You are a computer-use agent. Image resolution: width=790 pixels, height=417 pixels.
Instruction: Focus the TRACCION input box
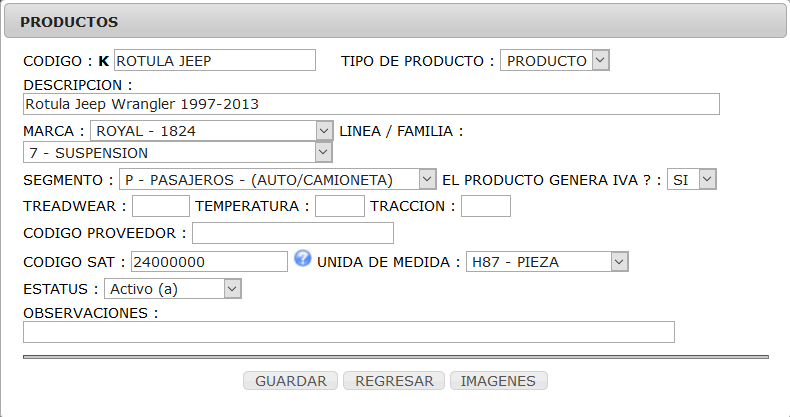click(x=486, y=206)
